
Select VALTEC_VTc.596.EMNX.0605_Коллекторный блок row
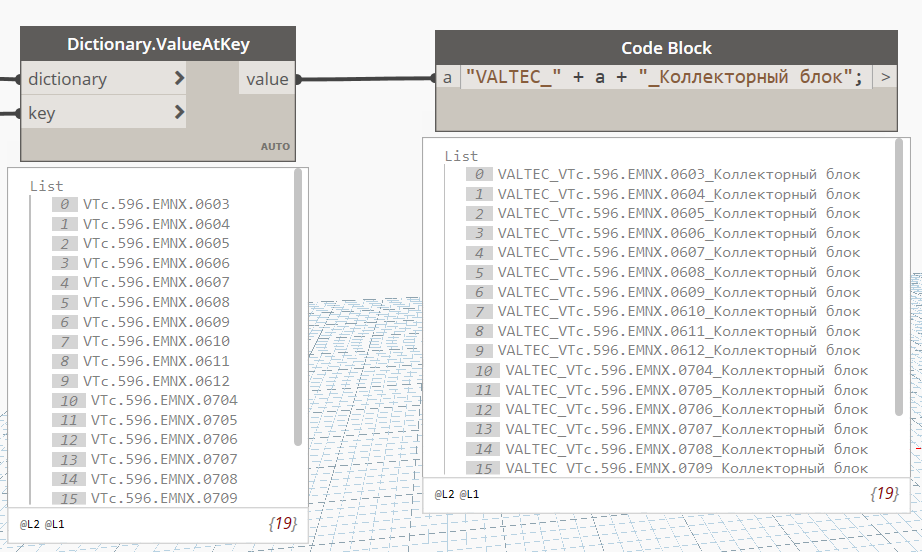(679, 213)
